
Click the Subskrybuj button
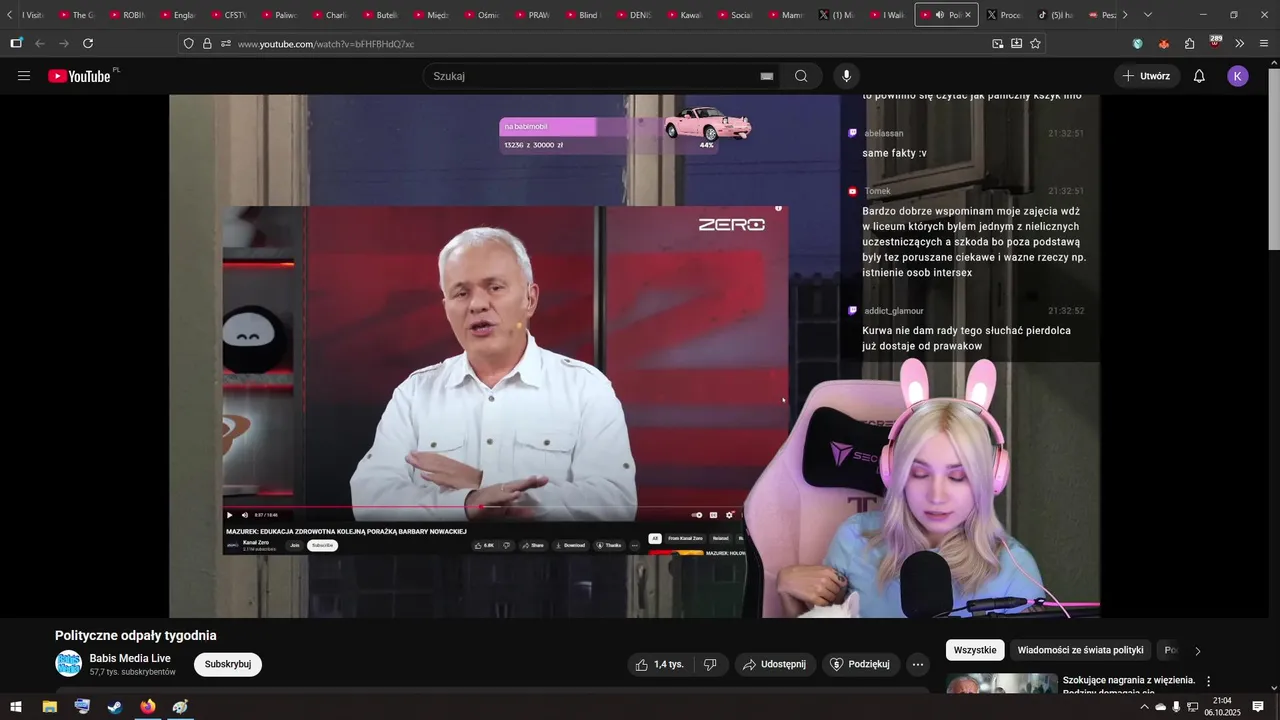(x=228, y=664)
